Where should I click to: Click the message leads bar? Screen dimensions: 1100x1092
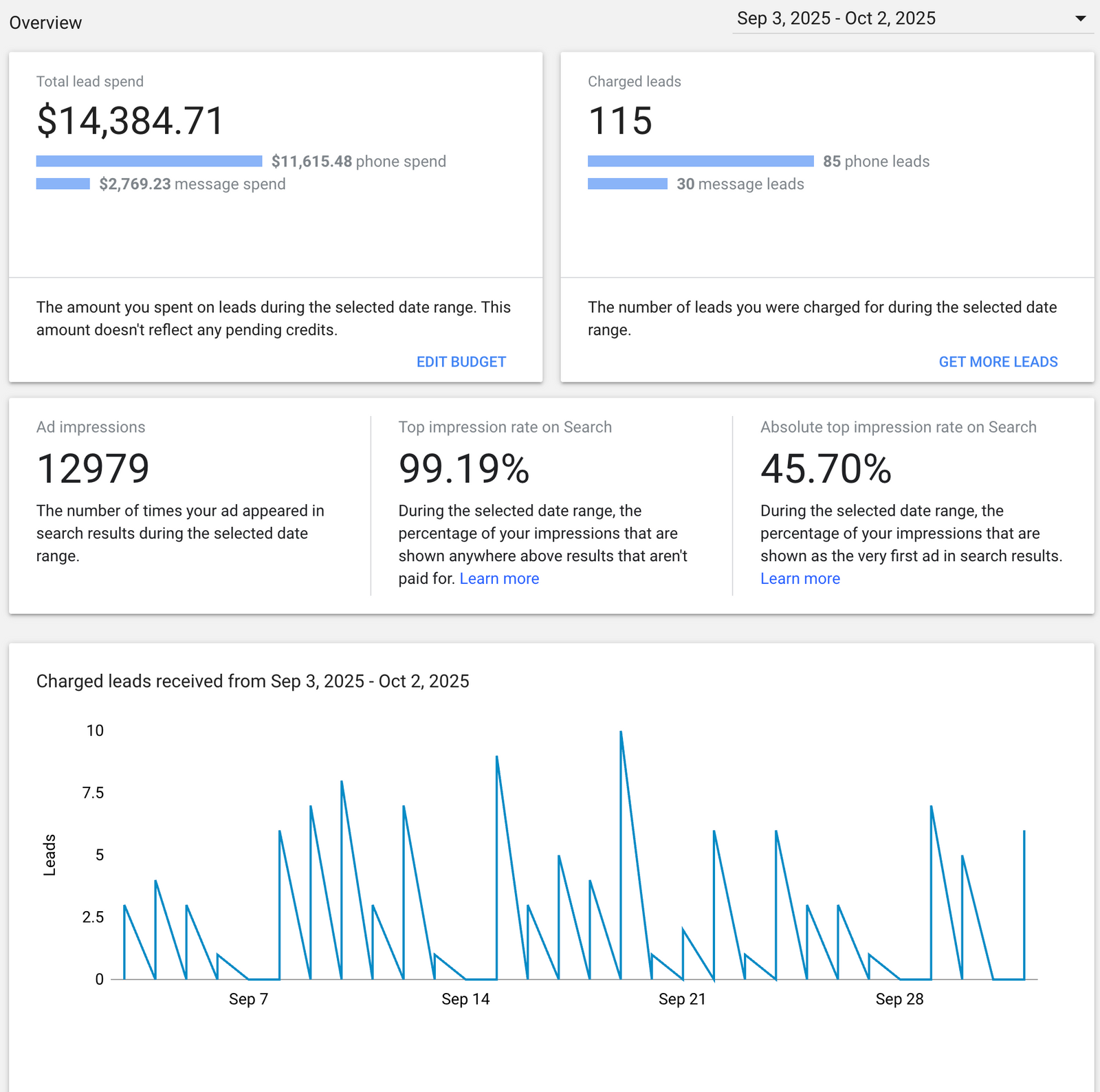pos(628,184)
